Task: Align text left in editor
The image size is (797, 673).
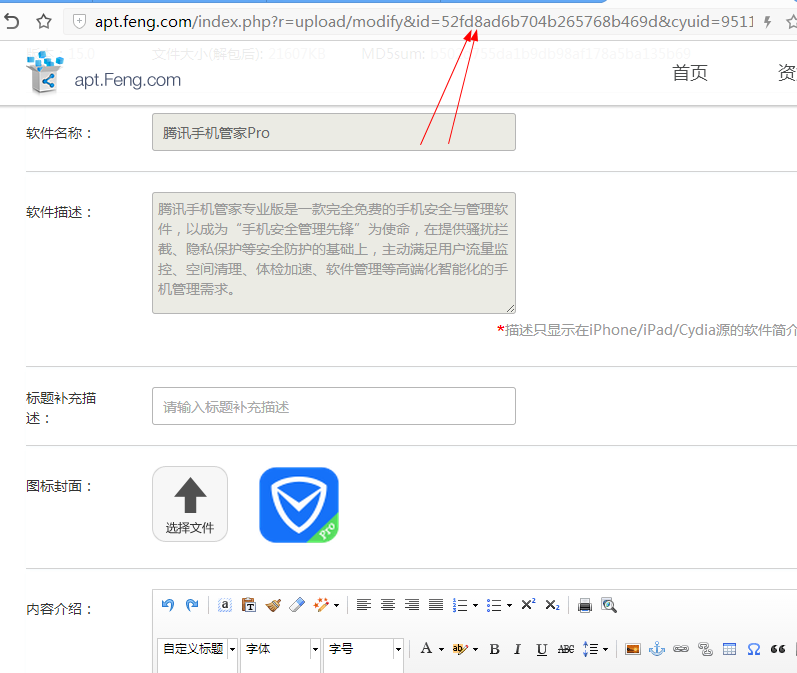Action: click(x=363, y=605)
